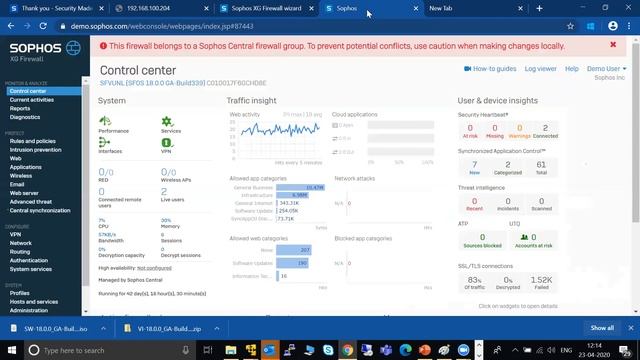Click the browser back arrow
The width and height of the screenshot is (640, 360).
click(11, 26)
